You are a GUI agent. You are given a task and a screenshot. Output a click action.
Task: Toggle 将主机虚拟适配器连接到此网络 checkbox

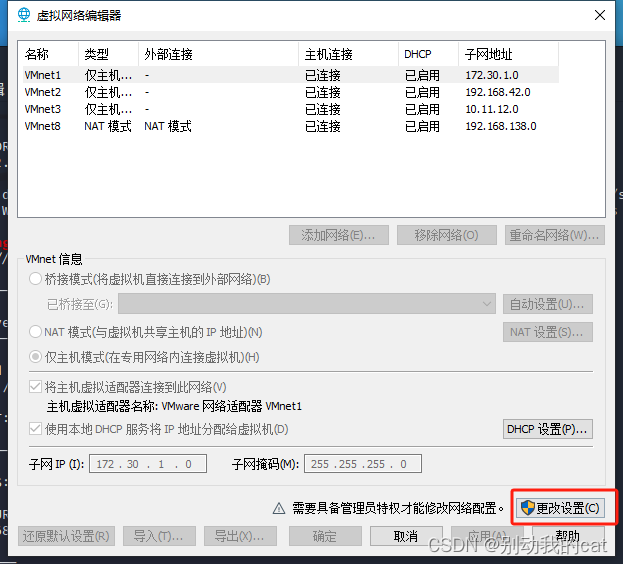pos(35,386)
